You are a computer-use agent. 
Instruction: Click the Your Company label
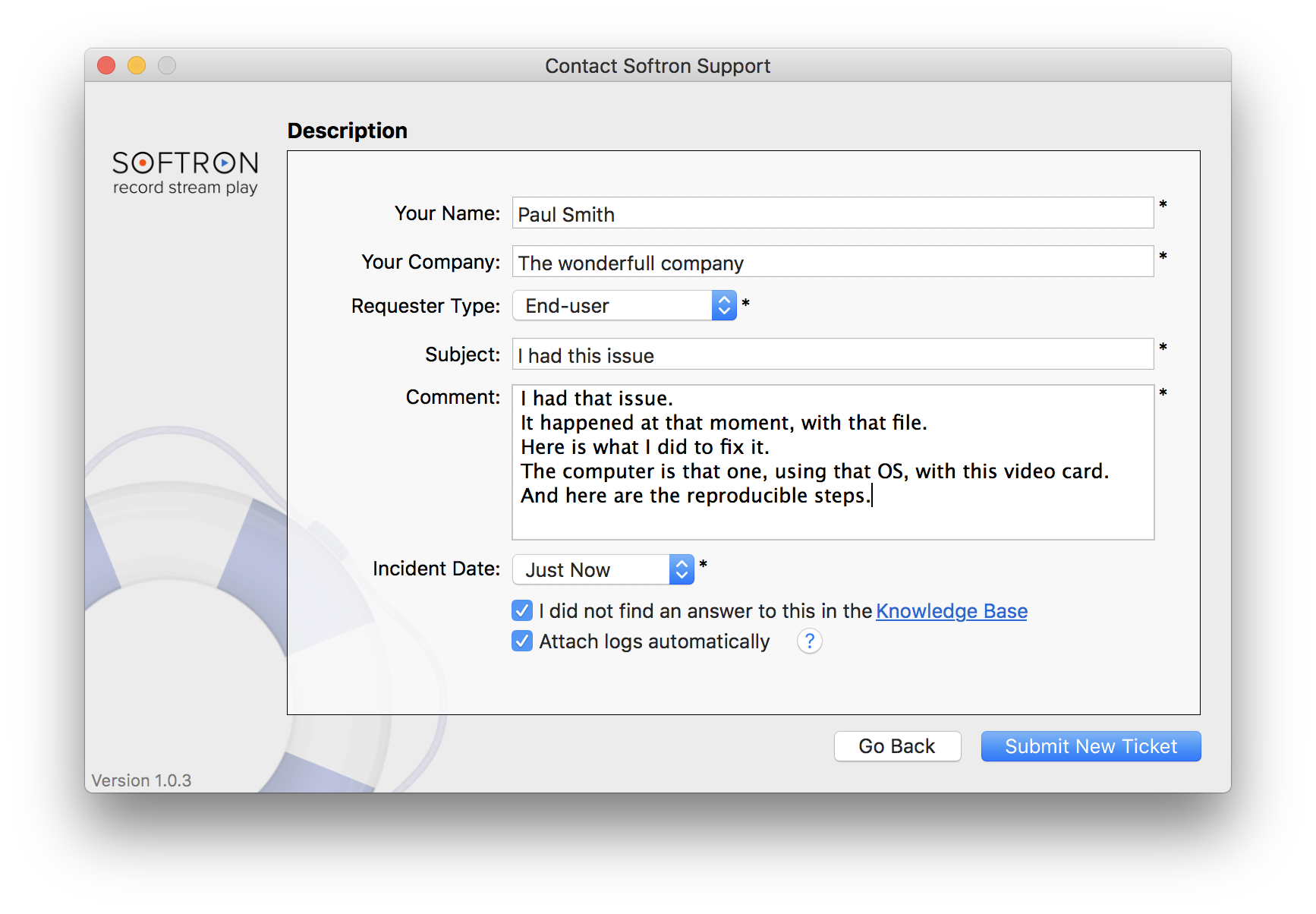(x=430, y=262)
